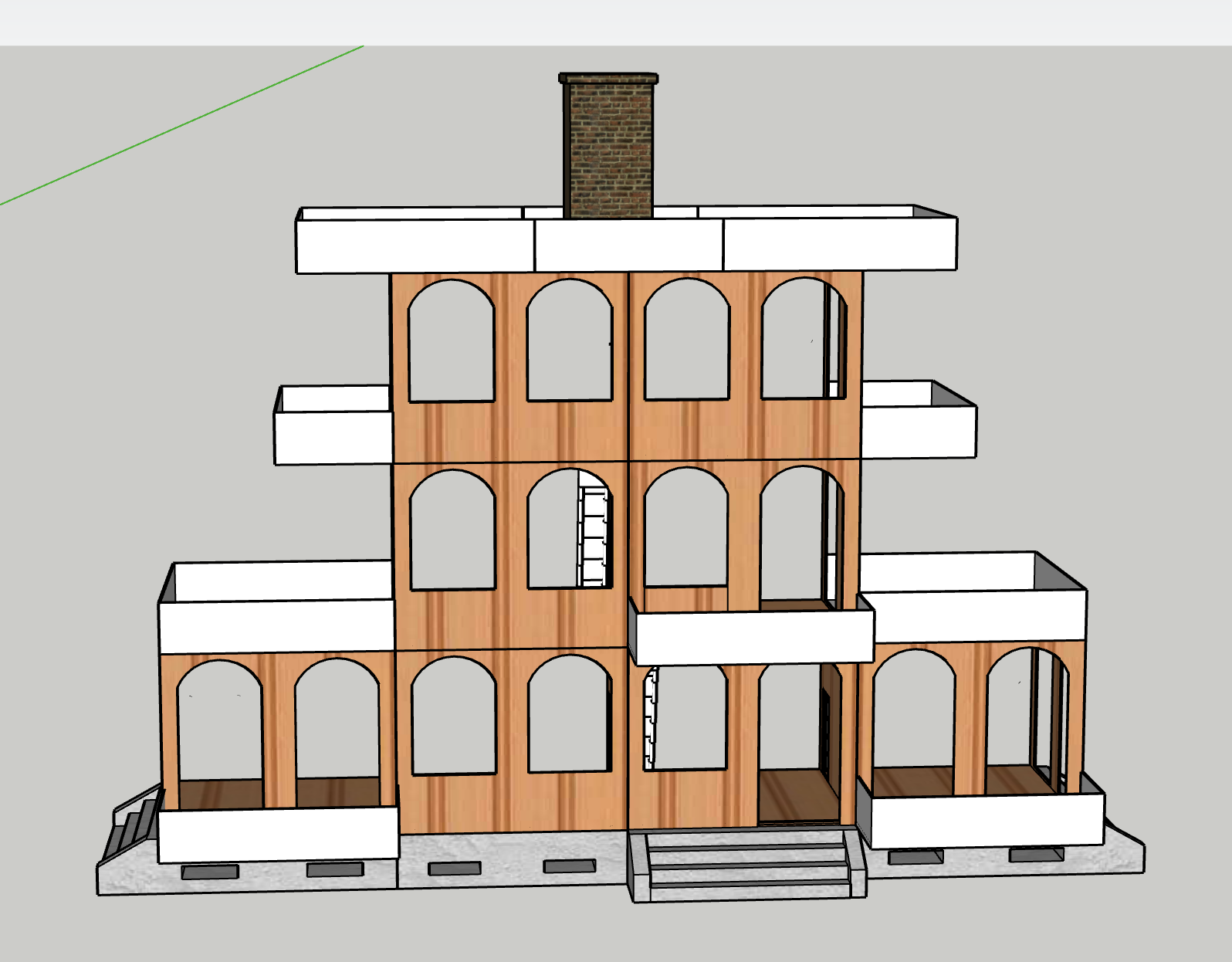Image resolution: width=1232 pixels, height=962 pixels.
Task: Click the green axis line
Action: pyautogui.click(x=181, y=125)
